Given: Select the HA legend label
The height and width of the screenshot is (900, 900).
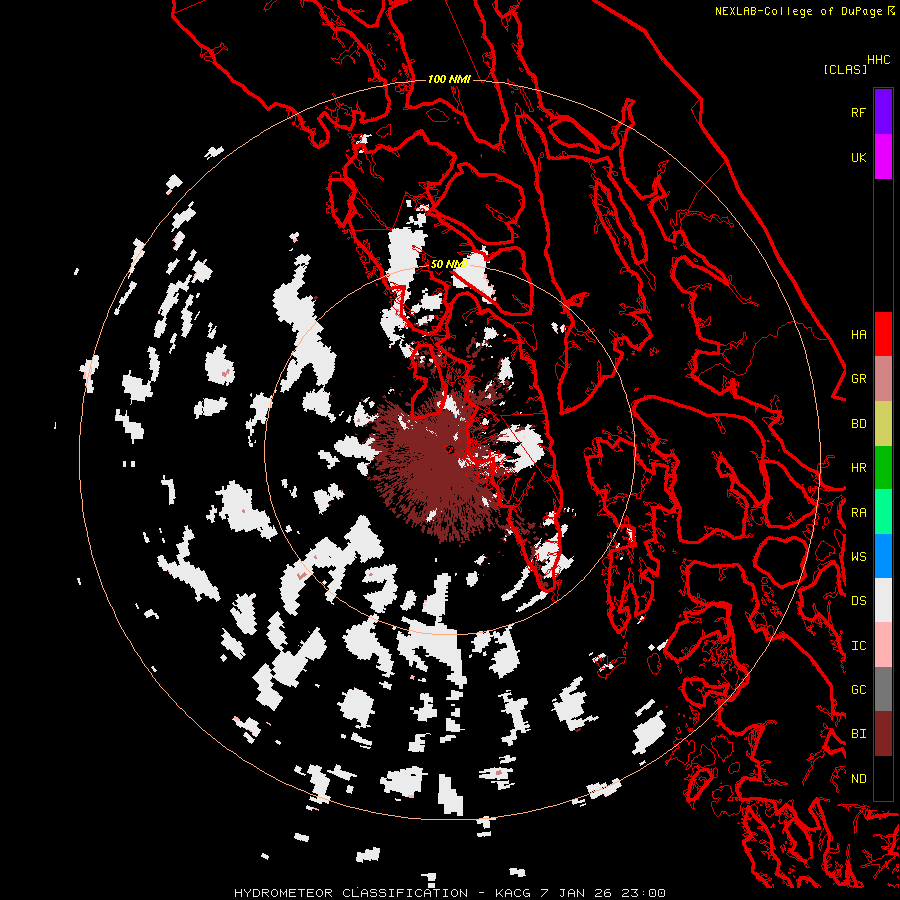Looking at the screenshot, I should point(858,334).
